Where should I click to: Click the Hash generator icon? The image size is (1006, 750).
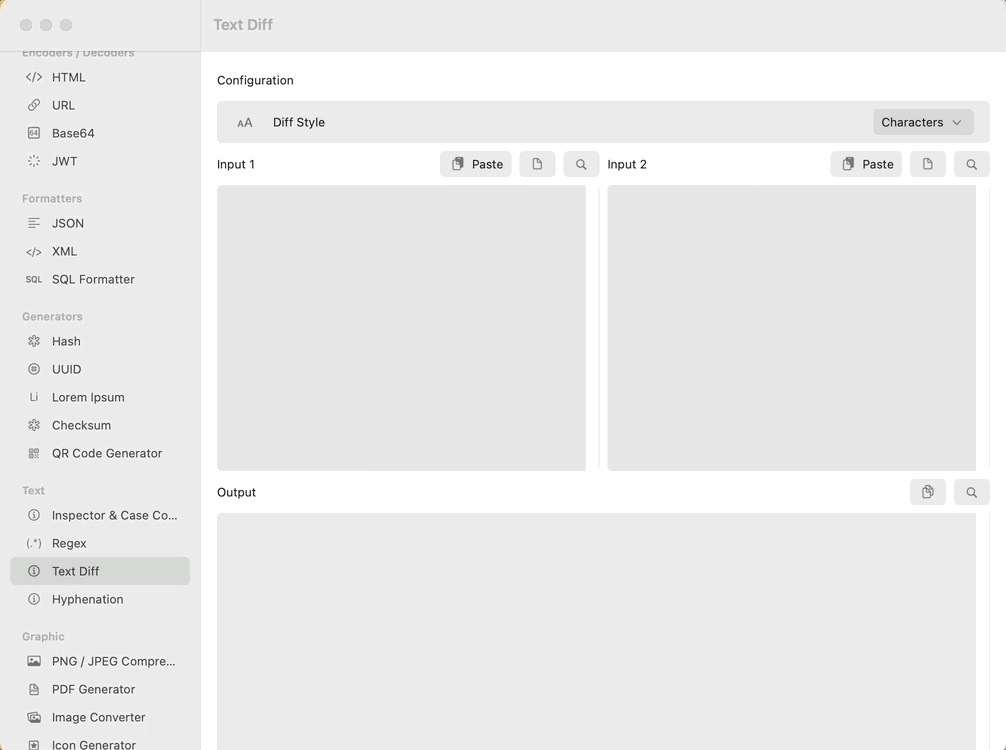(34, 341)
